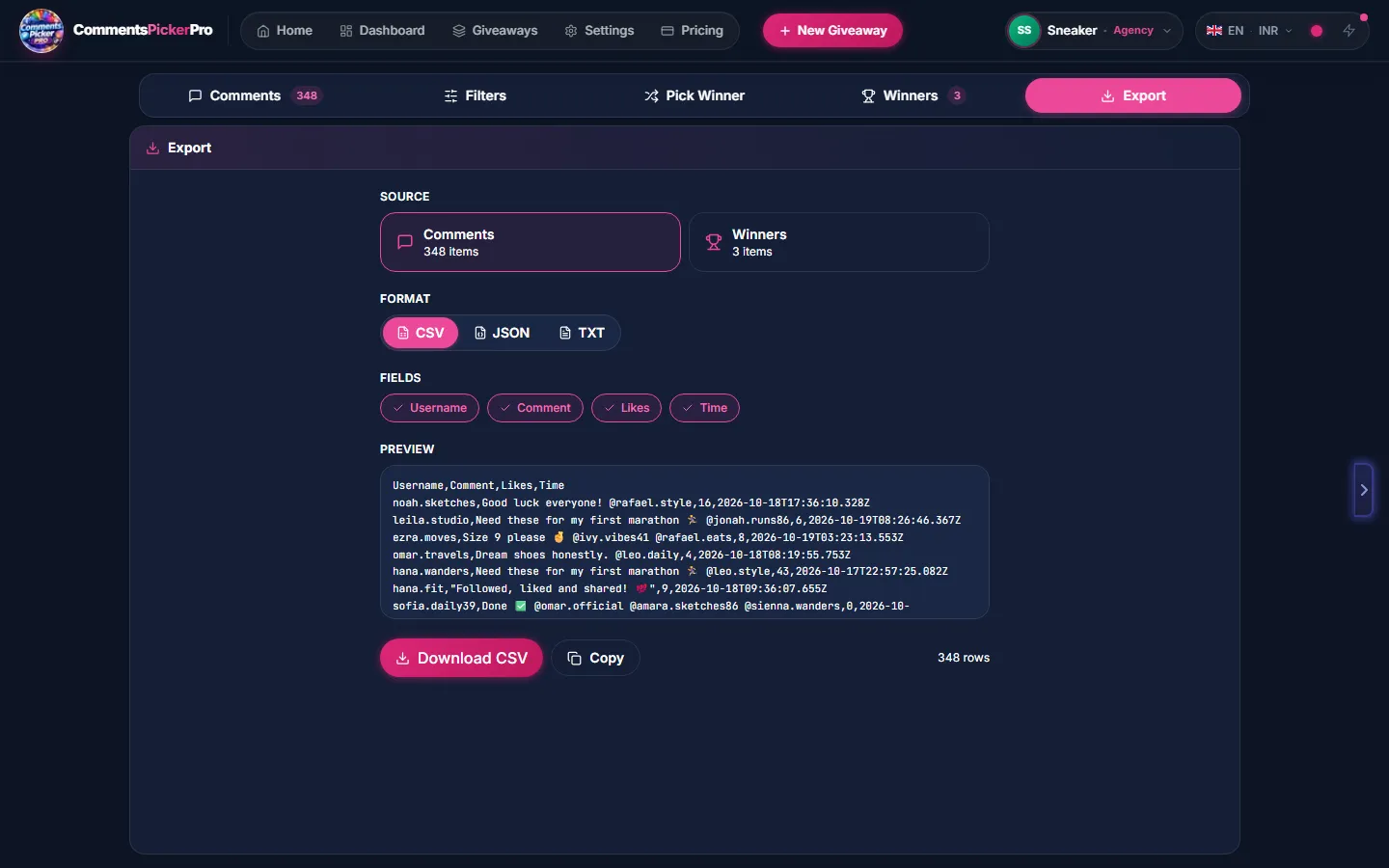Click the omar.travels preview row

pos(621,555)
